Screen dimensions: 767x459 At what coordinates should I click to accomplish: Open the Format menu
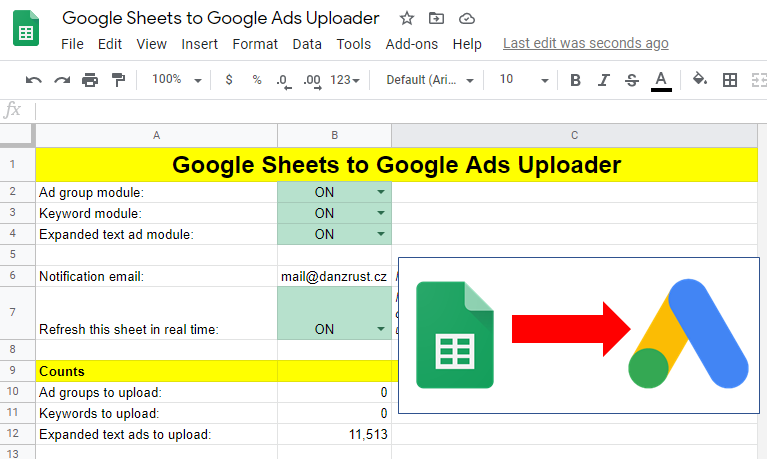click(255, 44)
